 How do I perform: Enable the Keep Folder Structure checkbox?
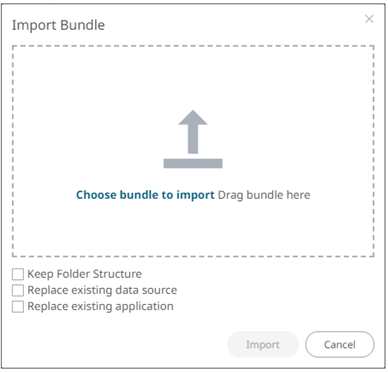[18, 274]
